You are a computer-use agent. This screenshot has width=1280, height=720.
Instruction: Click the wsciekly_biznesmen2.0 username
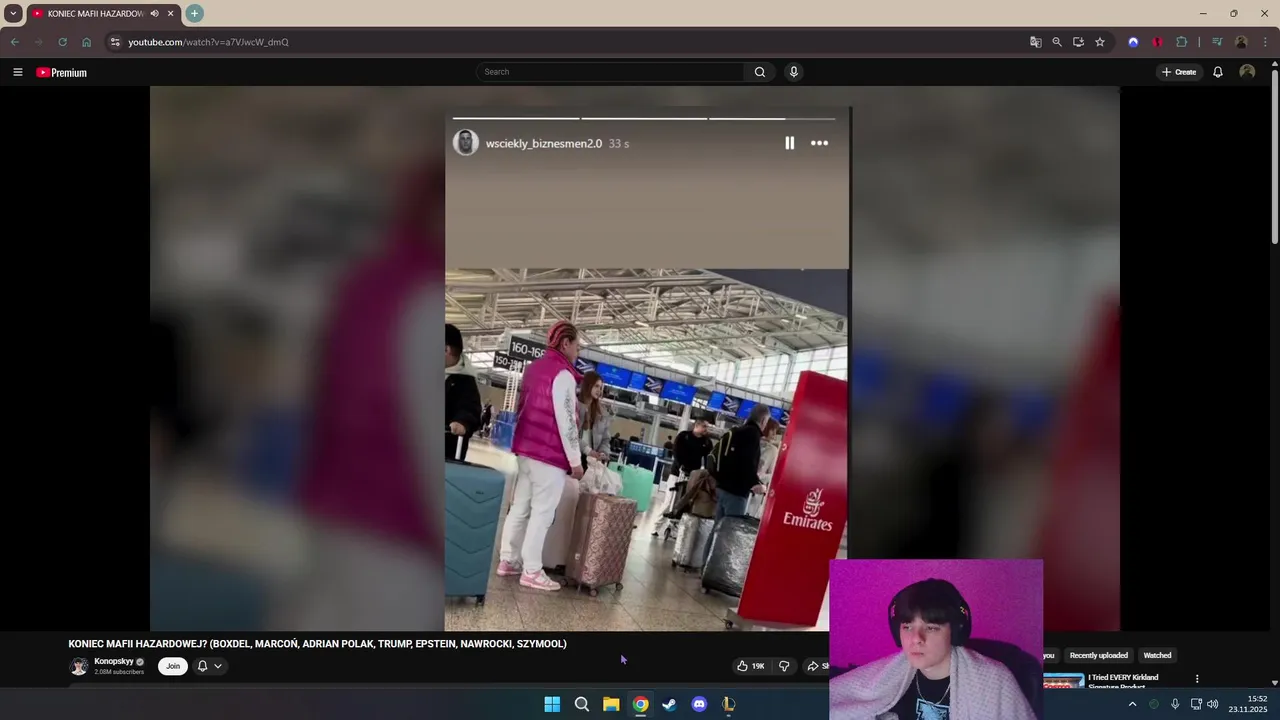544,144
